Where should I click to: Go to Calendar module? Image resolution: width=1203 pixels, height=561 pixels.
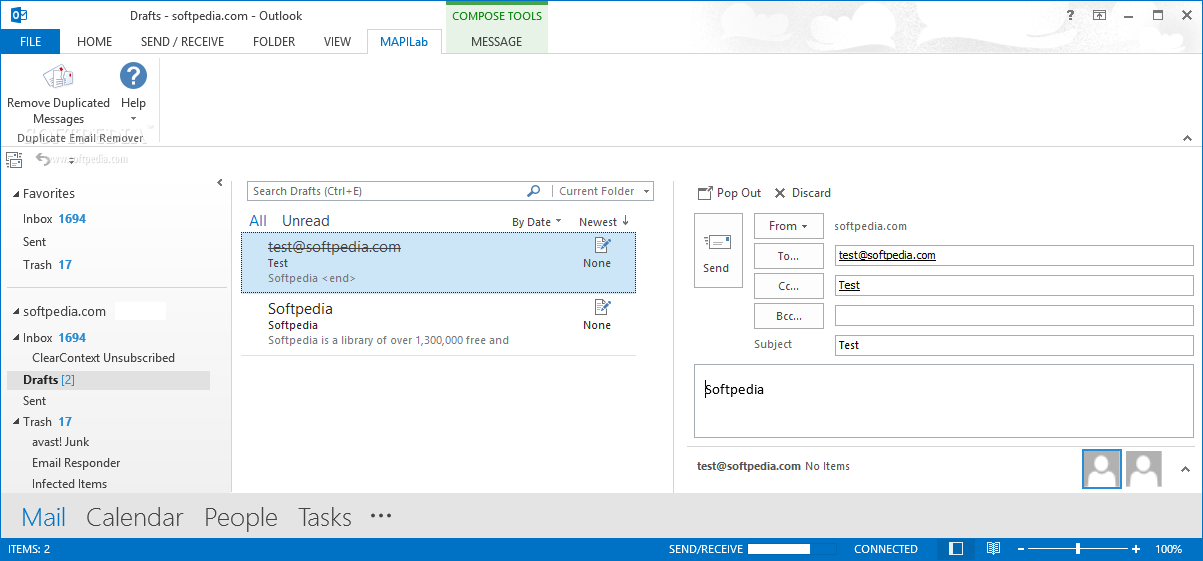tap(135, 517)
